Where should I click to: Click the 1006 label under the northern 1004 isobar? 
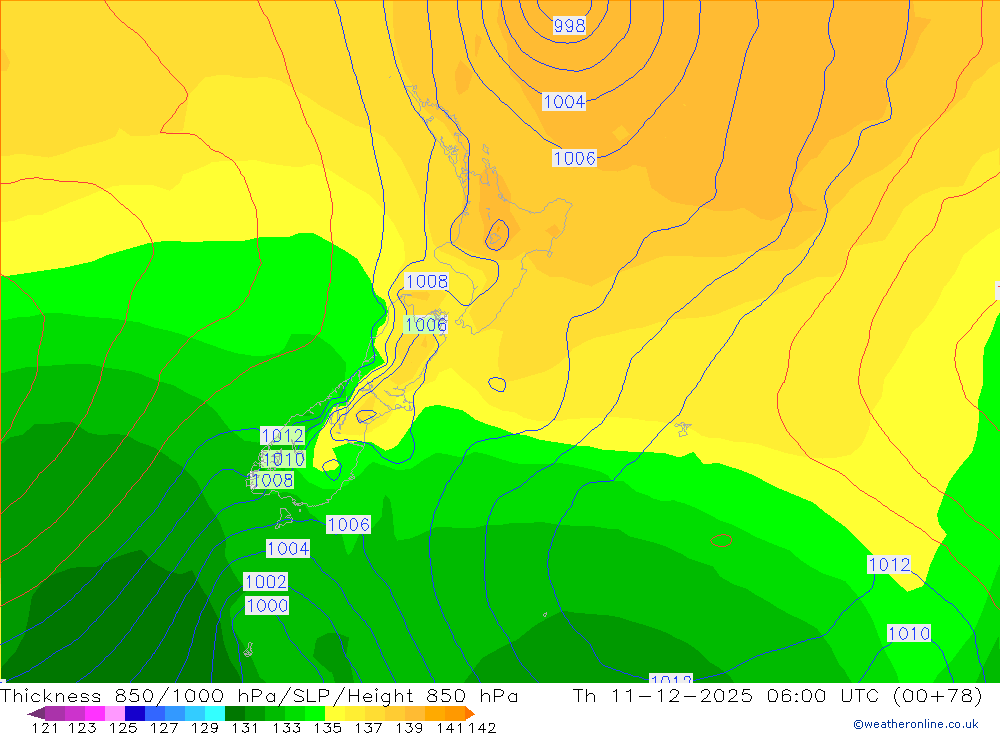[574, 158]
